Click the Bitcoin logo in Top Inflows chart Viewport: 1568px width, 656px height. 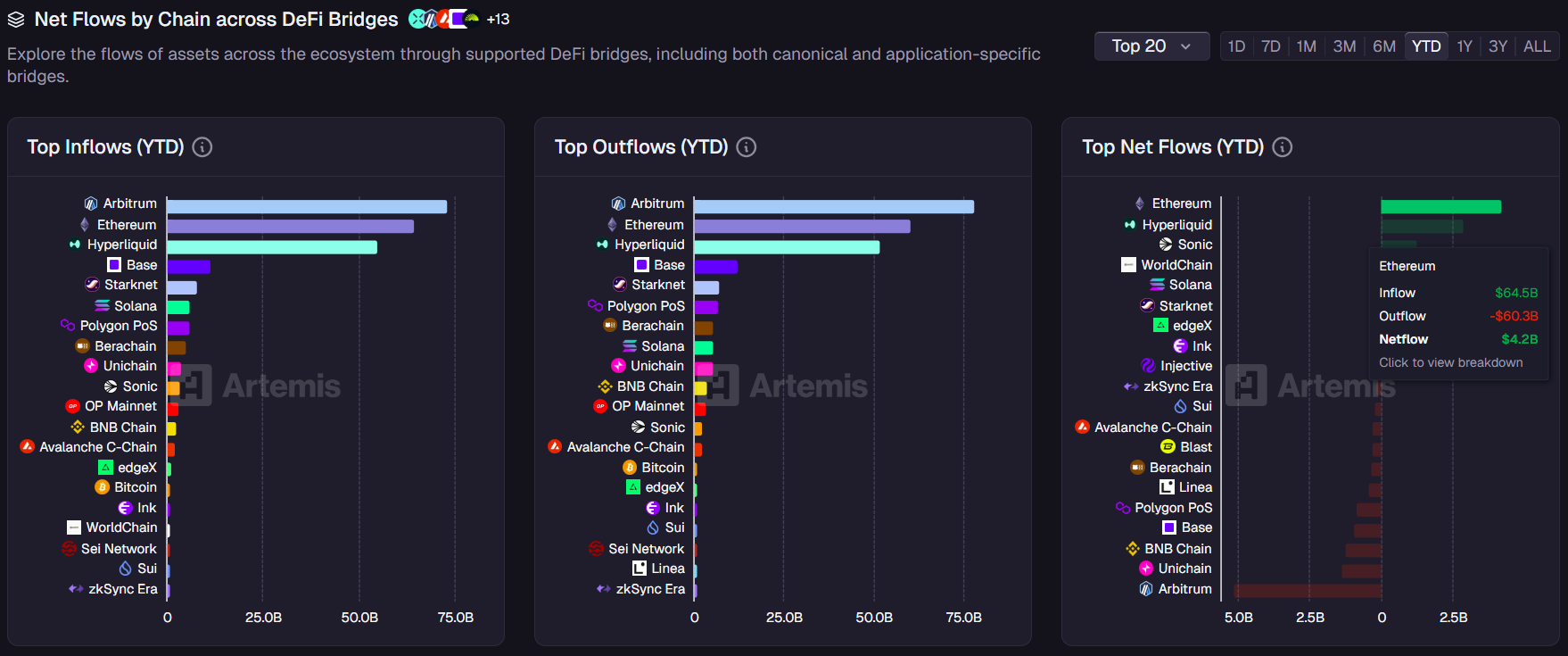tap(103, 487)
